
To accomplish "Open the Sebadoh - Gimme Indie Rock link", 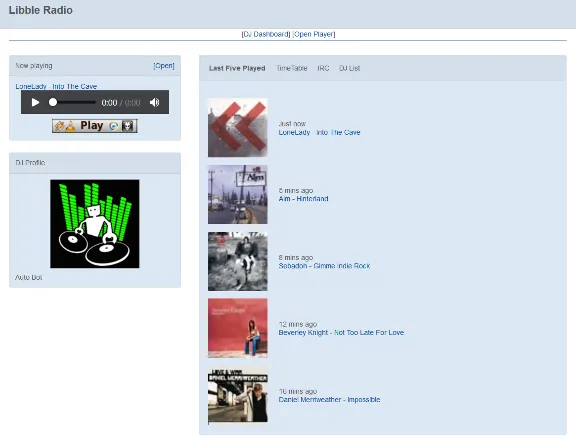I will tap(324, 266).
